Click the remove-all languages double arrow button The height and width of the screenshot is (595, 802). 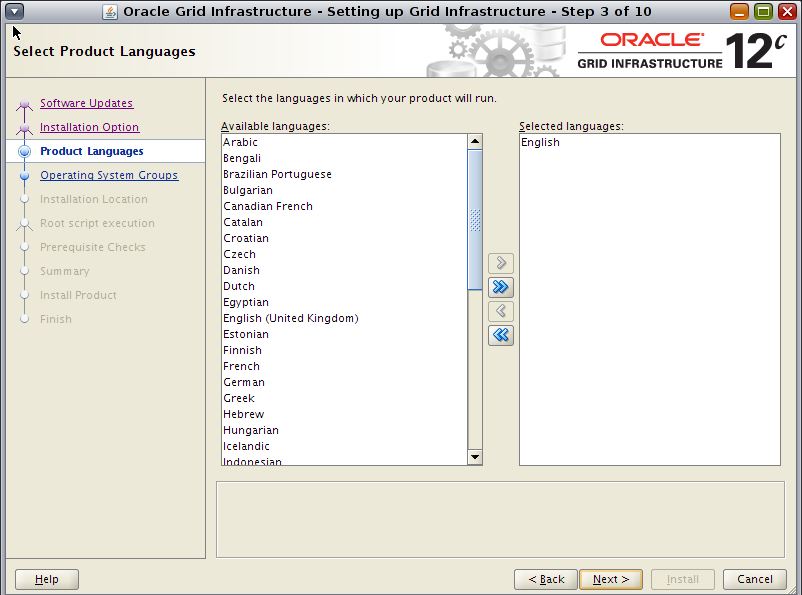(501, 335)
